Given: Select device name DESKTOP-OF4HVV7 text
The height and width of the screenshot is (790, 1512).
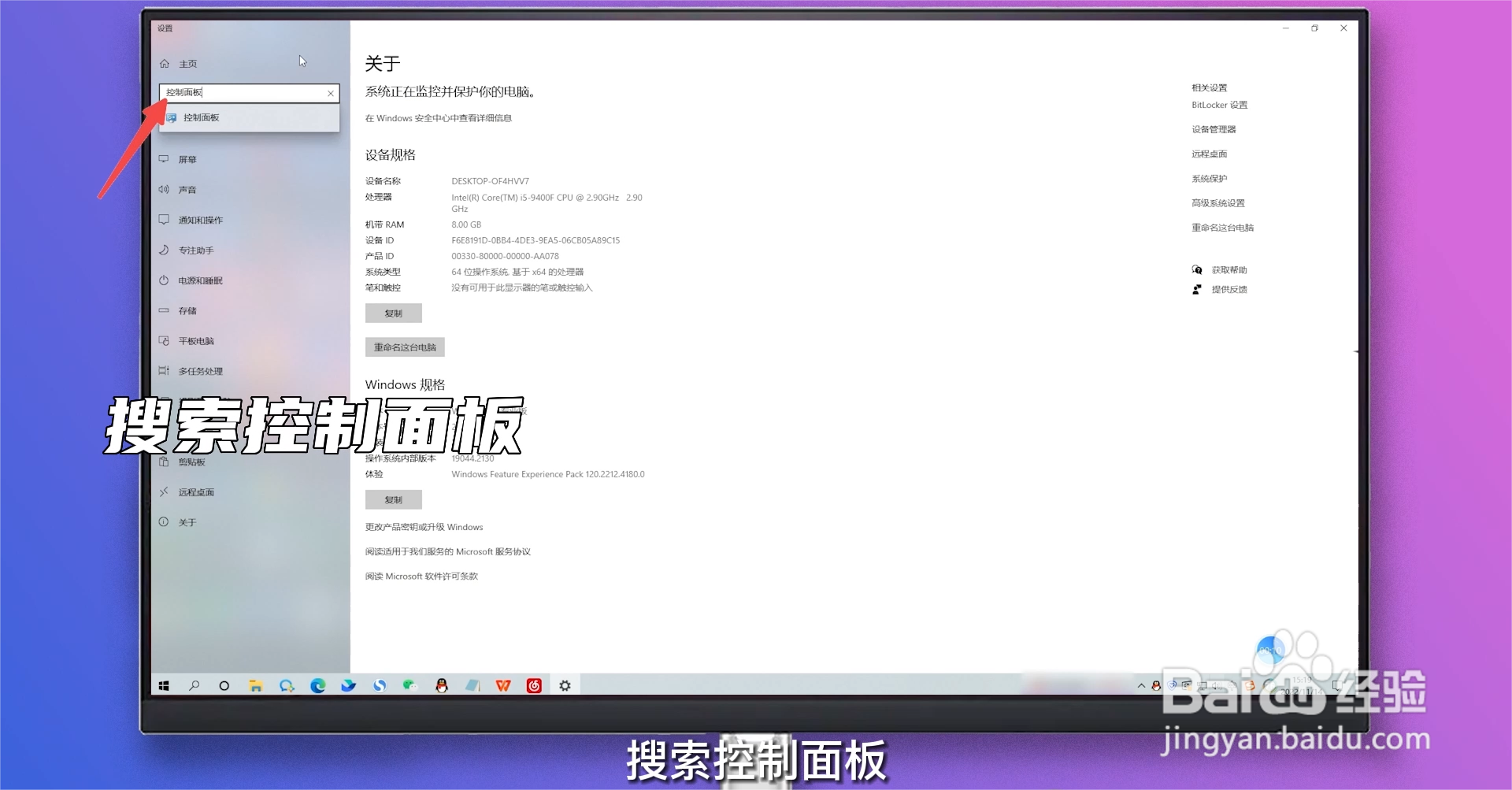Looking at the screenshot, I should coord(491,181).
